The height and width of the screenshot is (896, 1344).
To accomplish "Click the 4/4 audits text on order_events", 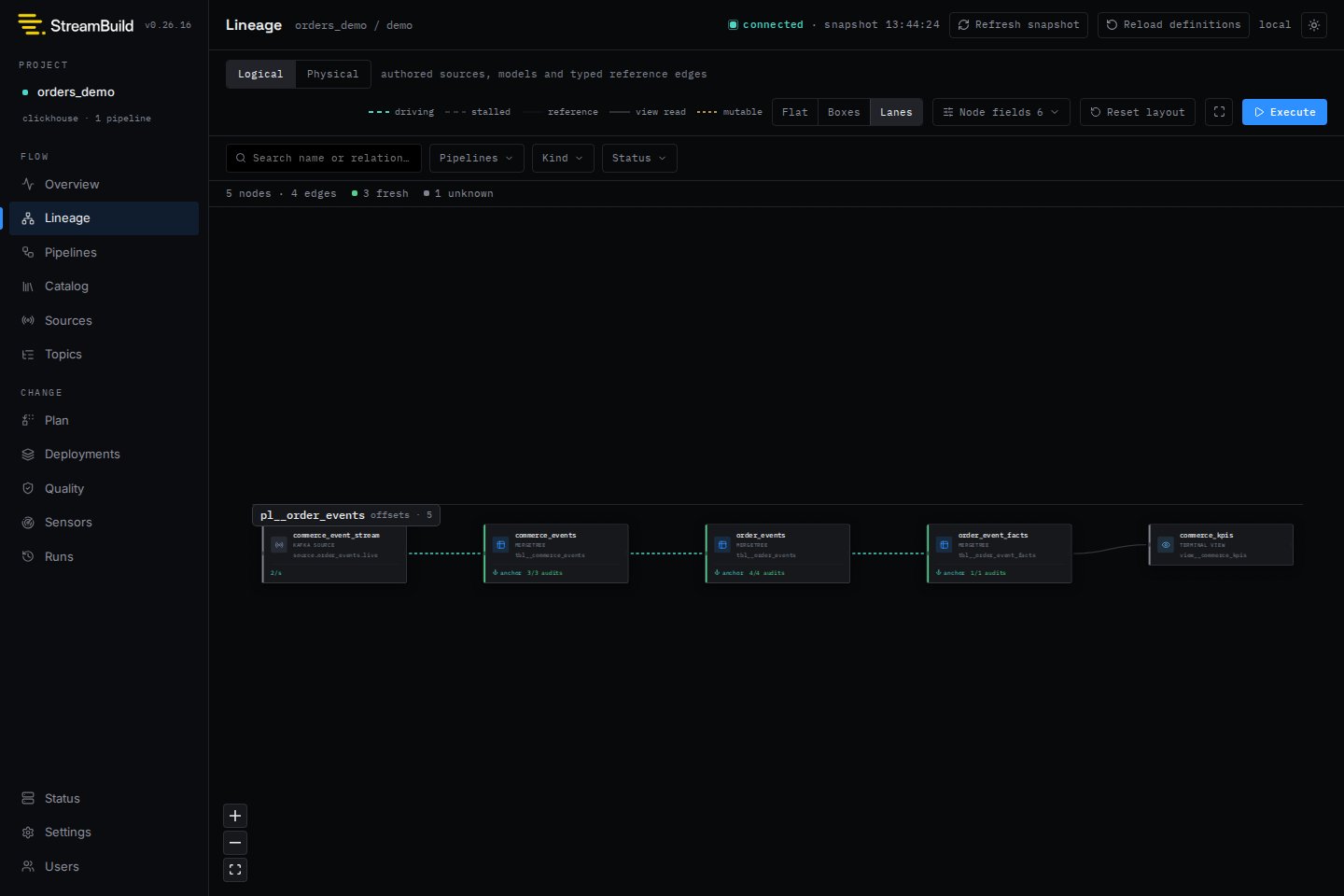I will click(766, 573).
